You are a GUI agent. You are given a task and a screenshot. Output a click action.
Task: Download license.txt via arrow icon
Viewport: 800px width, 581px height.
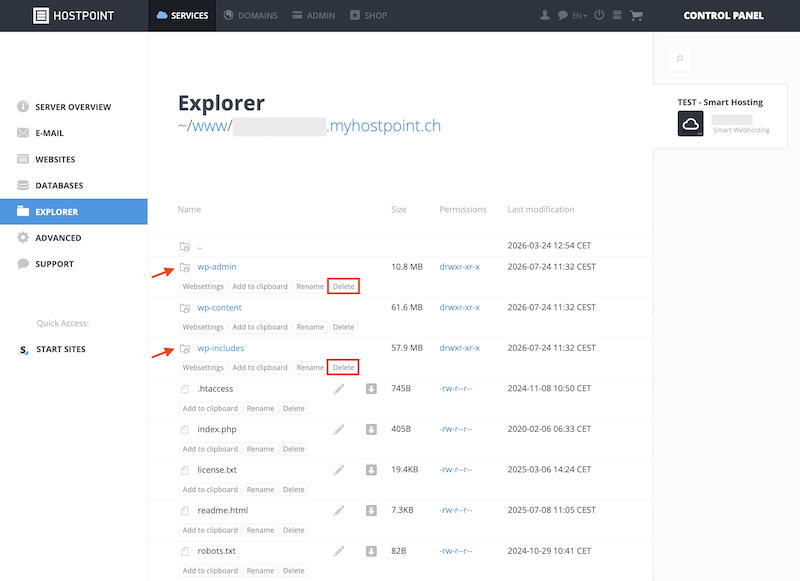[371, 470]
